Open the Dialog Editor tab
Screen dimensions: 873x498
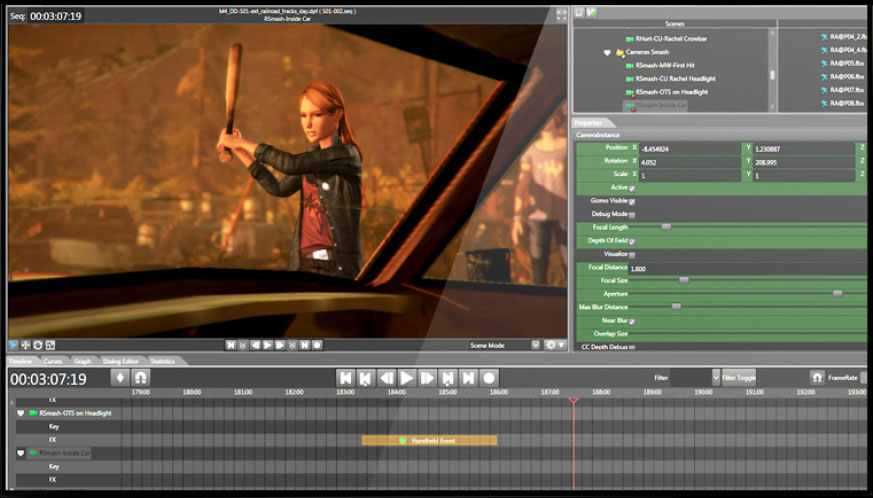(x=120, y=361)
